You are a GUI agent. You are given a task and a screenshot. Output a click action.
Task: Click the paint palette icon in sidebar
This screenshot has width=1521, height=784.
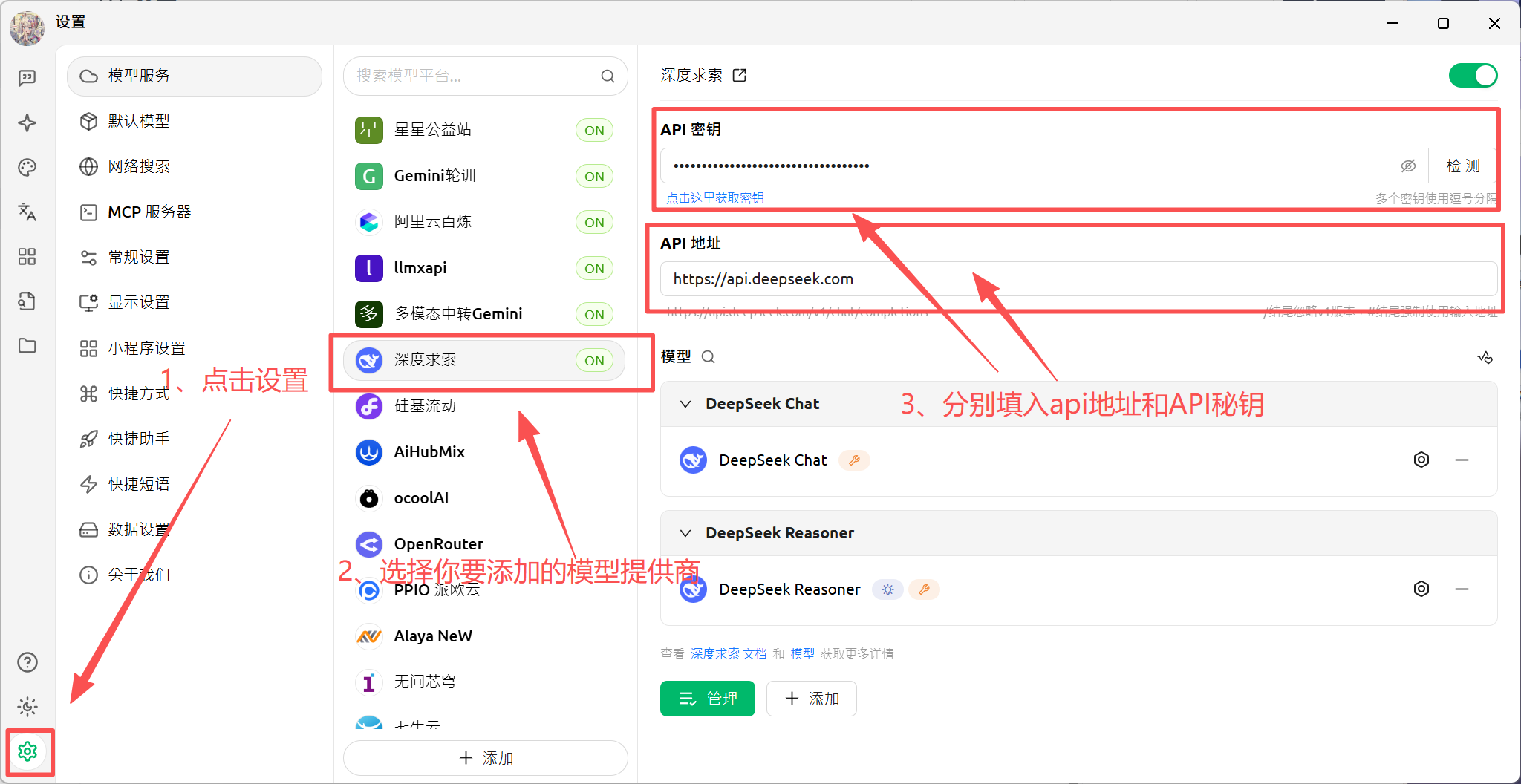(27, 168)
